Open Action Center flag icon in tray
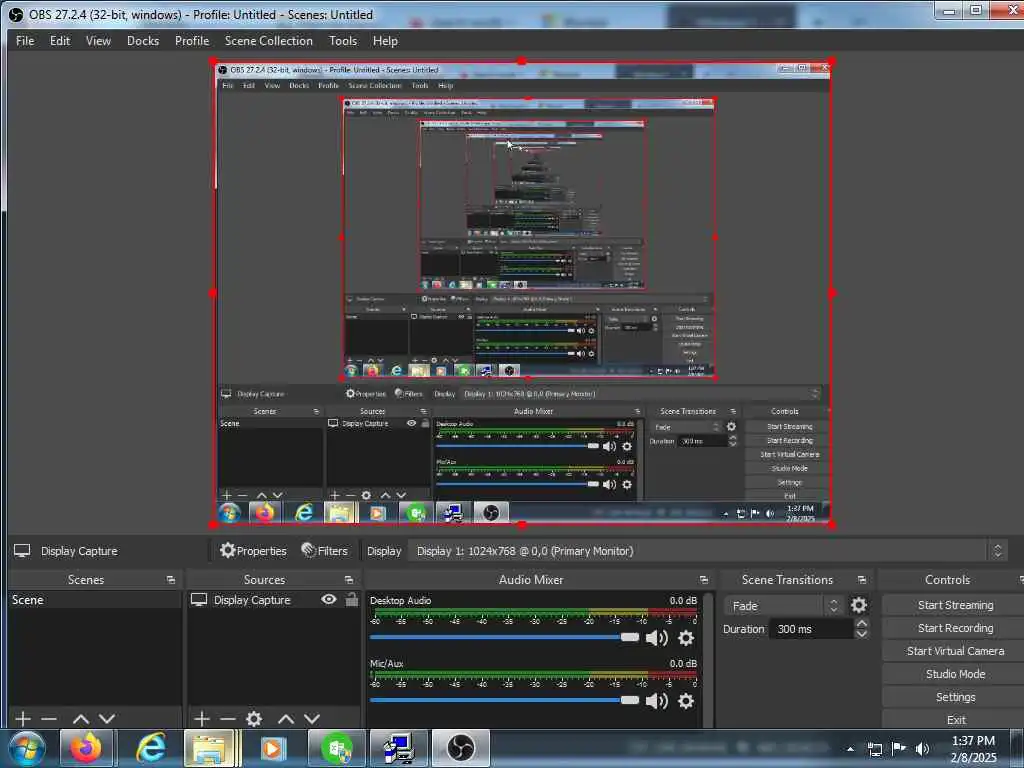The width and height of the screenshot is (1024, 768). point(899,748)
